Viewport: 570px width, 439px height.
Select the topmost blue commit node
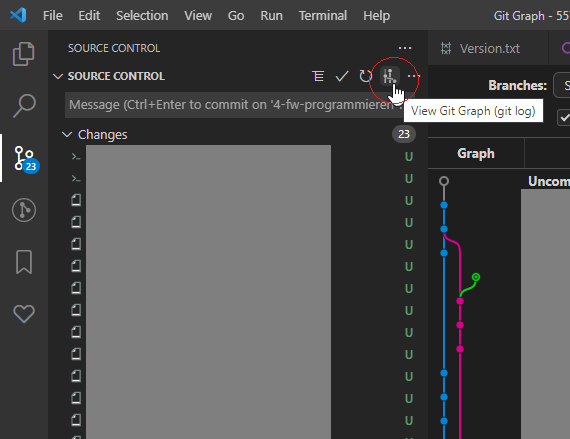(x=444, y=205)
